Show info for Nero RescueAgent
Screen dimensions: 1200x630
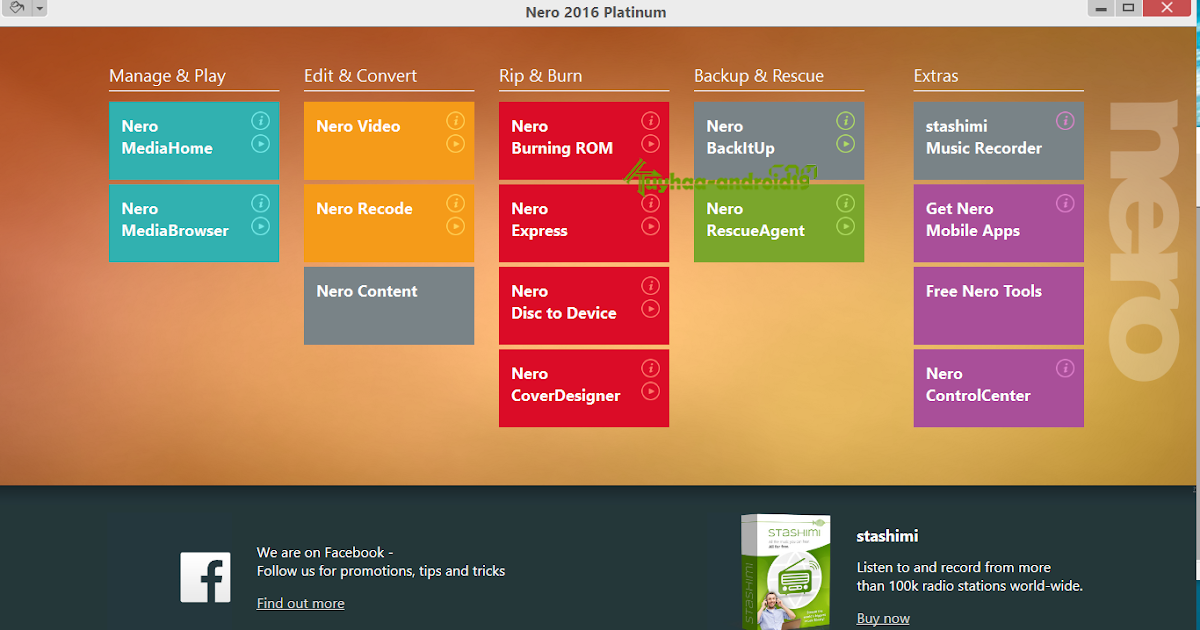pyautogui.click(x=845, y=203)
